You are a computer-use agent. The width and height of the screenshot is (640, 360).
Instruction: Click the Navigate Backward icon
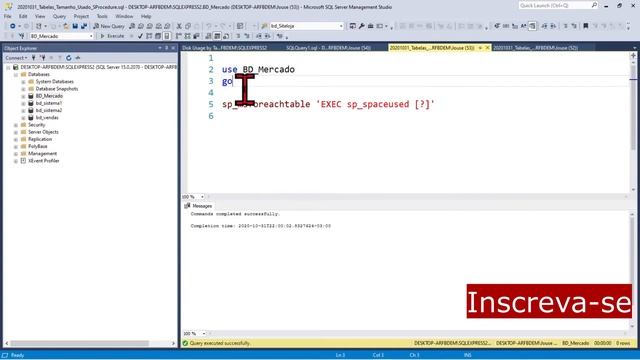pos(13,26)
